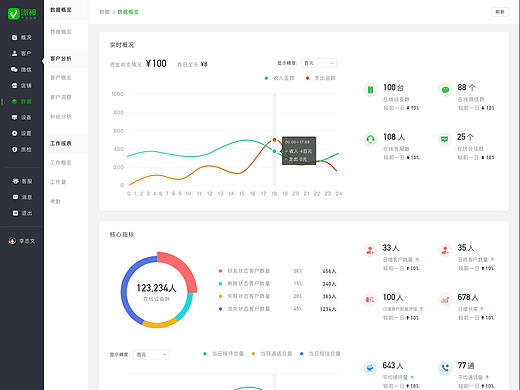Open the 店铺 shop sidebar icon

pyautogui.click(x=14, y=85)
